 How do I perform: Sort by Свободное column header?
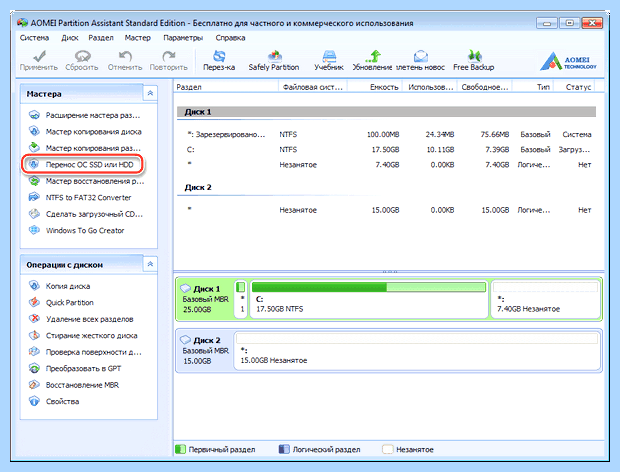(x=485, y=87)
